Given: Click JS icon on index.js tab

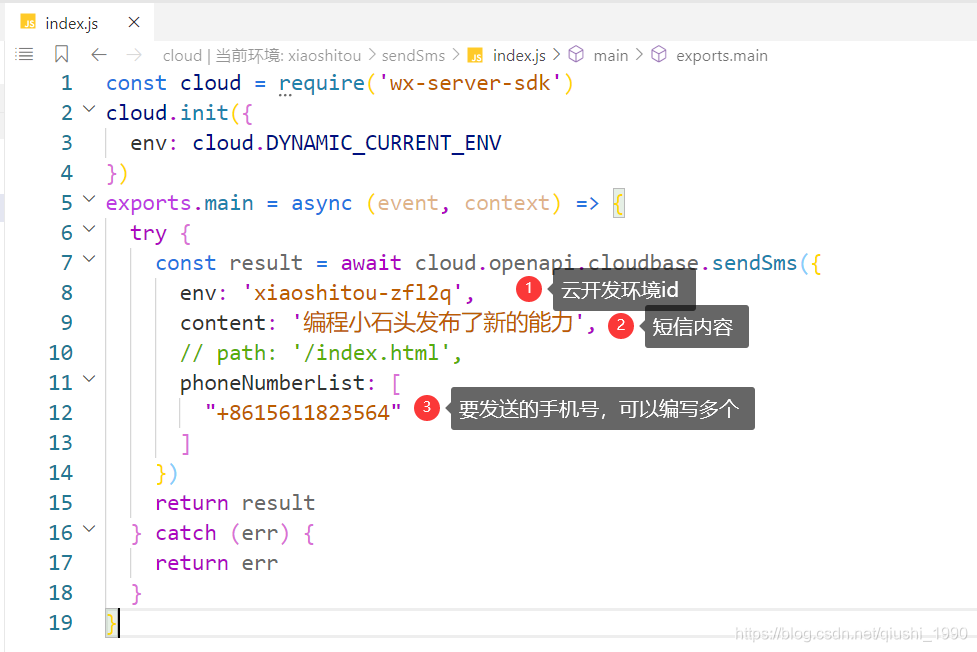Looking at the screenshot, I should click(x=28, y=22).
